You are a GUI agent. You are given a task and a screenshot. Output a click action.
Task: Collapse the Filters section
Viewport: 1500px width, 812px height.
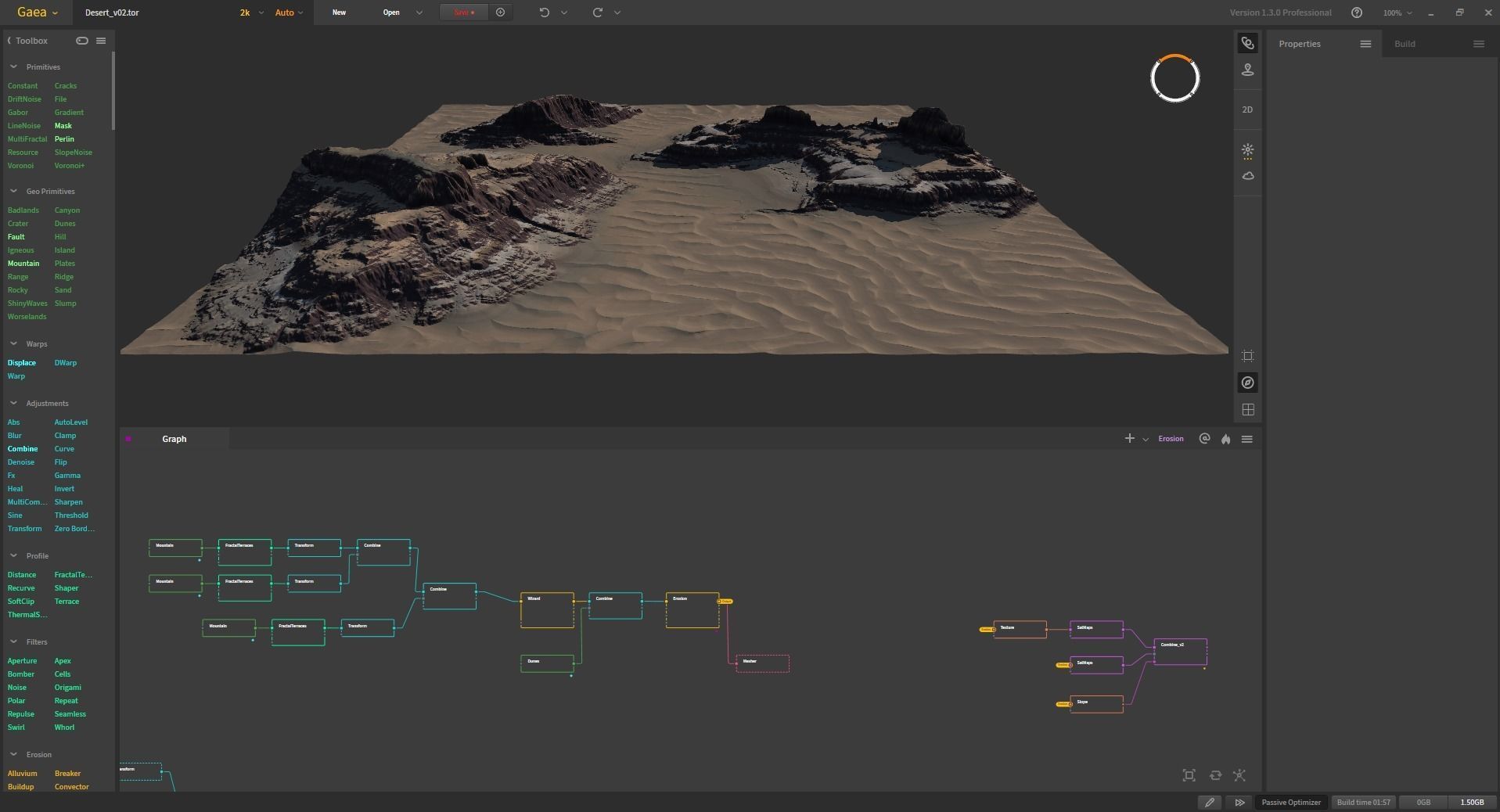point(13,641)
